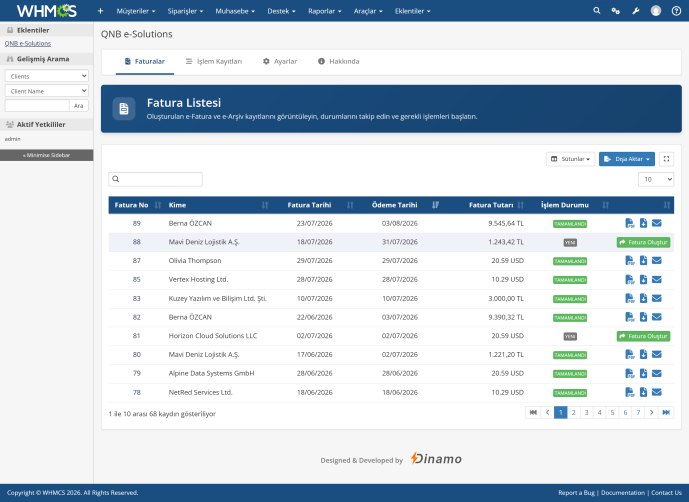Sort by Fatura Tutarı column
689x502 pixels.
pyautogui.click(x=487, y=205)
